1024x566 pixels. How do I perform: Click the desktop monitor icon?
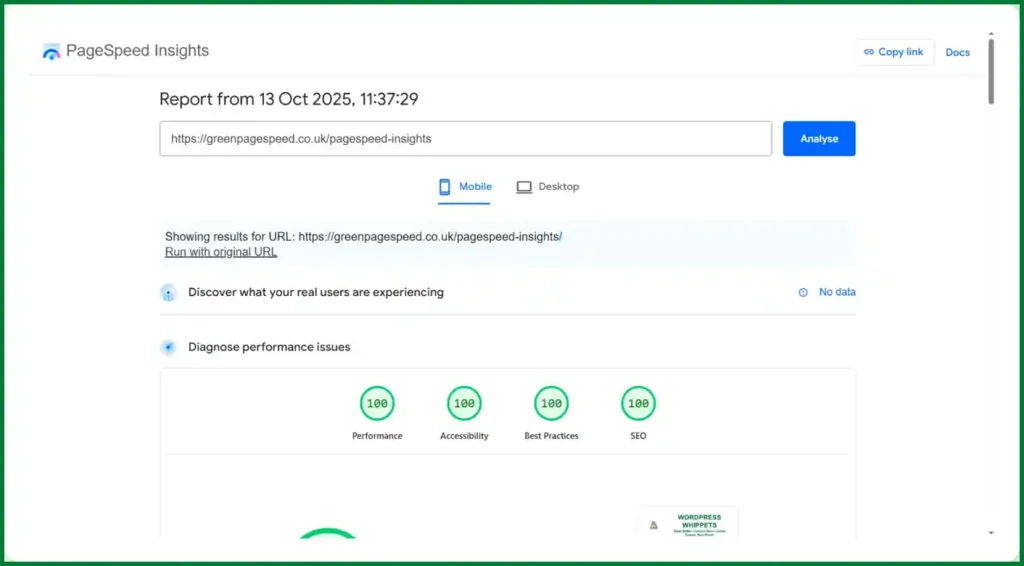tap(524, 187)
